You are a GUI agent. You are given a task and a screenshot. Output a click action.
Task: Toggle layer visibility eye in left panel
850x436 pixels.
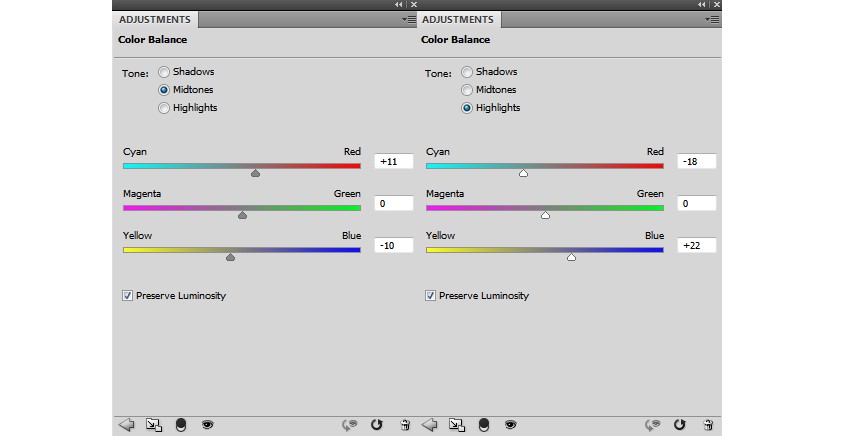208,425
